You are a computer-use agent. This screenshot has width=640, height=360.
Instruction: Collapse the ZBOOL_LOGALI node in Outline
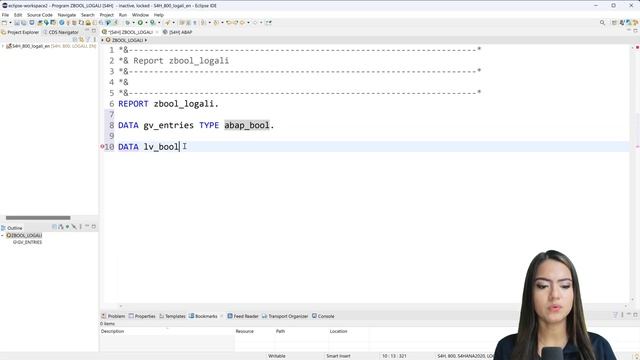[2, 236]
